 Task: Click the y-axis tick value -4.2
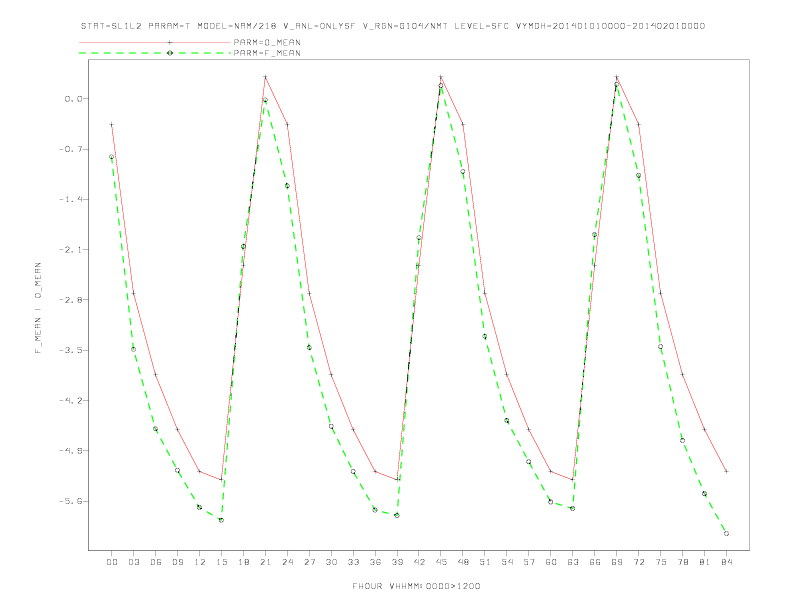pyautogui.click(x=71, y=401)
